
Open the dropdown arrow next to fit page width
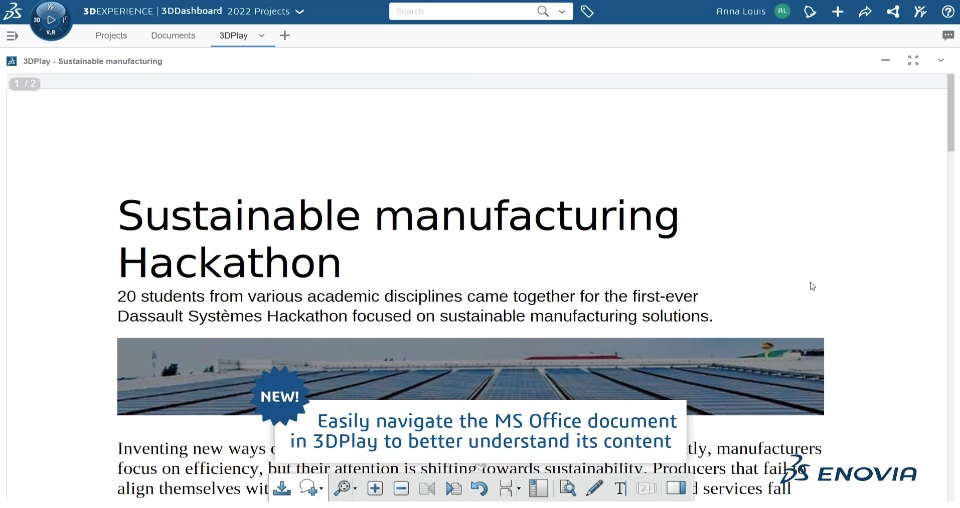[519, 488]
